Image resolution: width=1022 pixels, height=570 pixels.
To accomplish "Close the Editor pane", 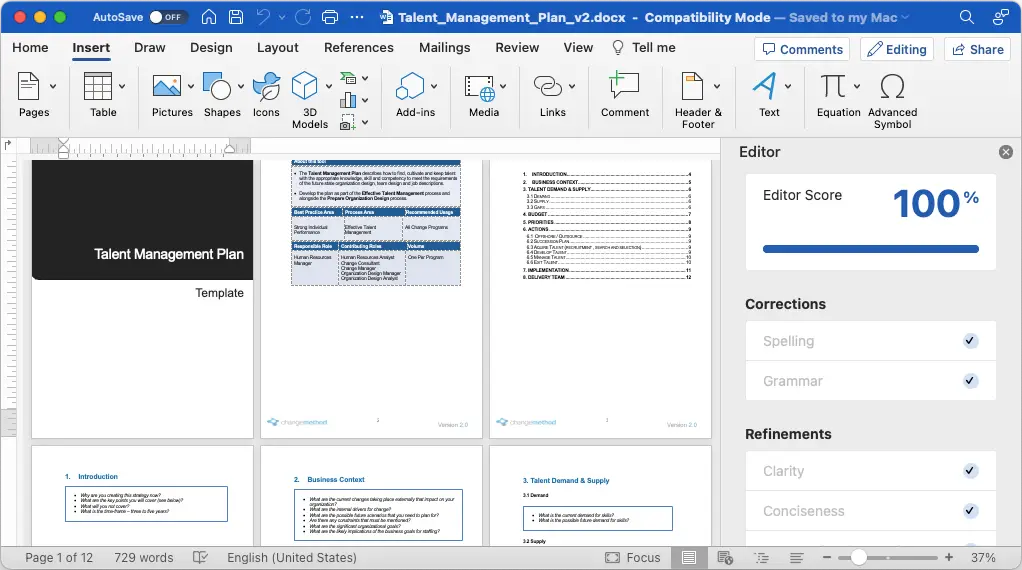I will tap(1006, 152).
